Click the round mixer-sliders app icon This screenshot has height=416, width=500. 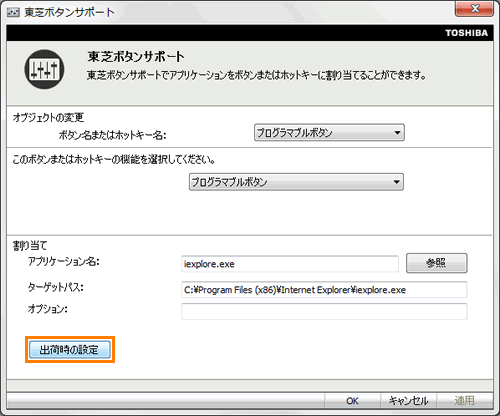(44, 69)
